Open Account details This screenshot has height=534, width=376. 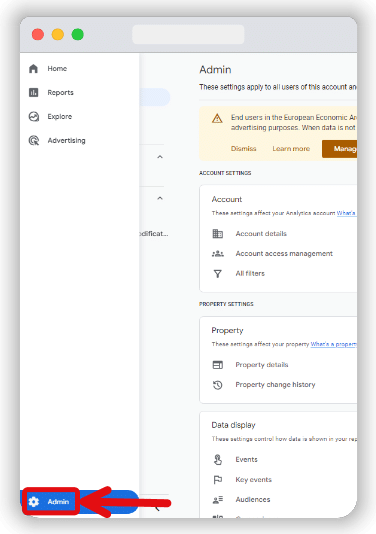click(x=261, y=234)
